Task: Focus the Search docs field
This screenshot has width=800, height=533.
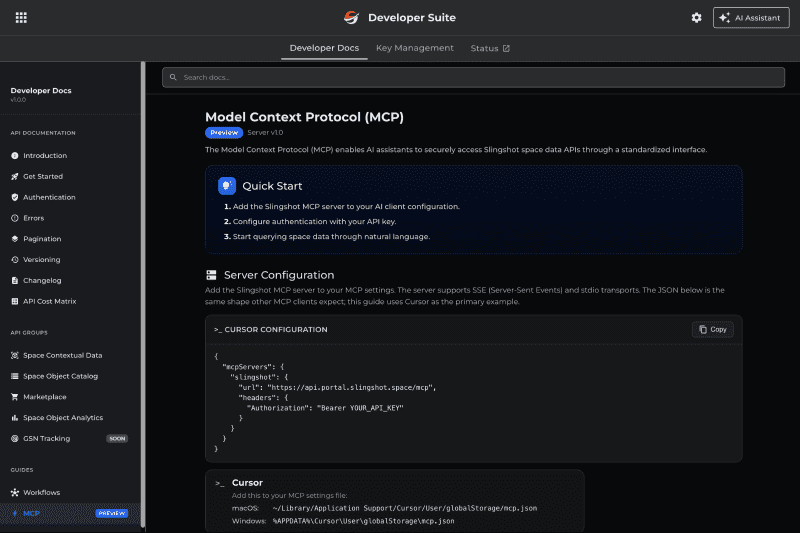Action: (473, 78)
